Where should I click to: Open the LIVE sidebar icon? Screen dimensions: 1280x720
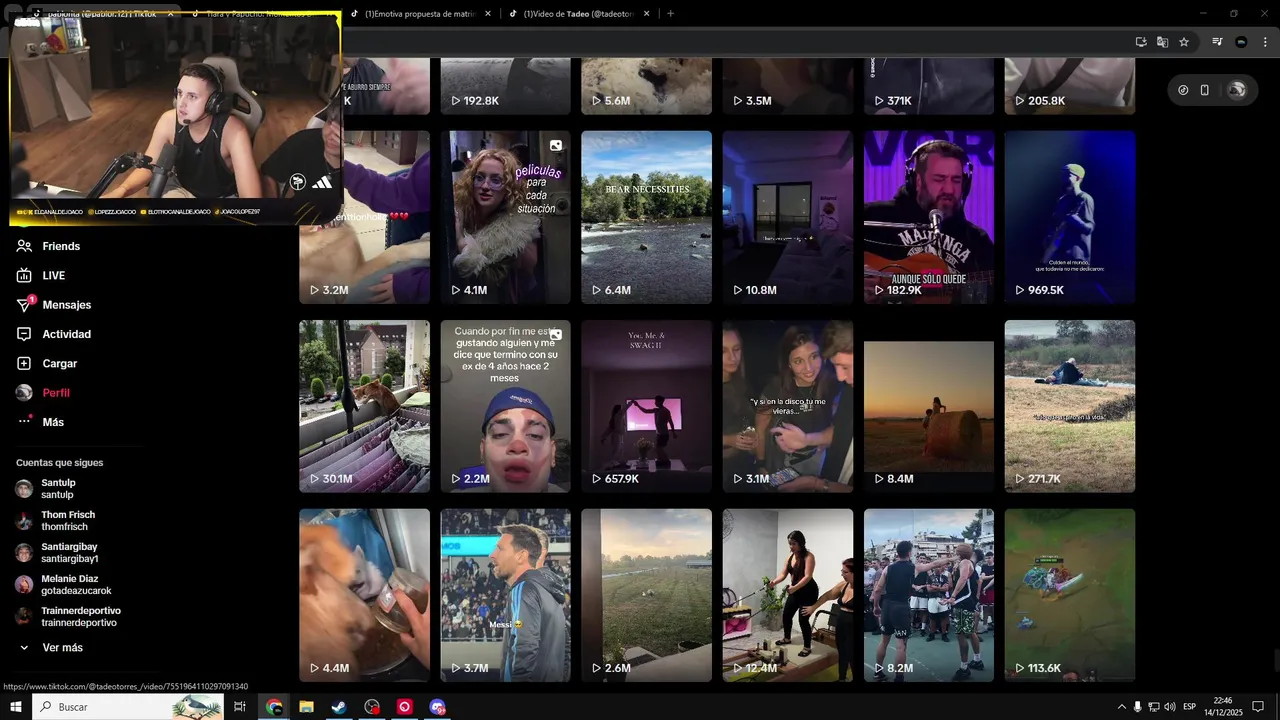coord(24,275)
